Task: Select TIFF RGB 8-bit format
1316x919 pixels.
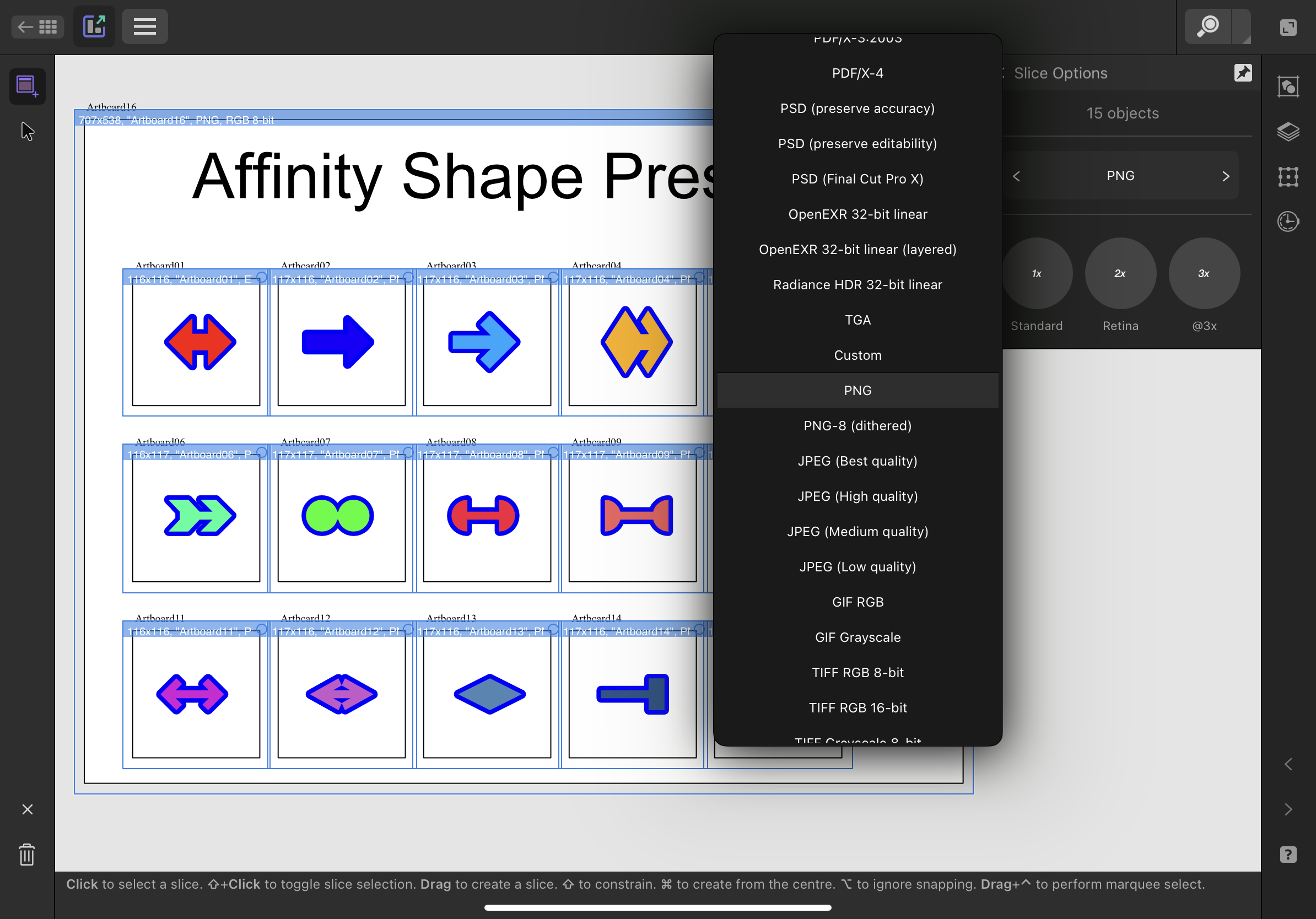Action: (x=857, y=672)
